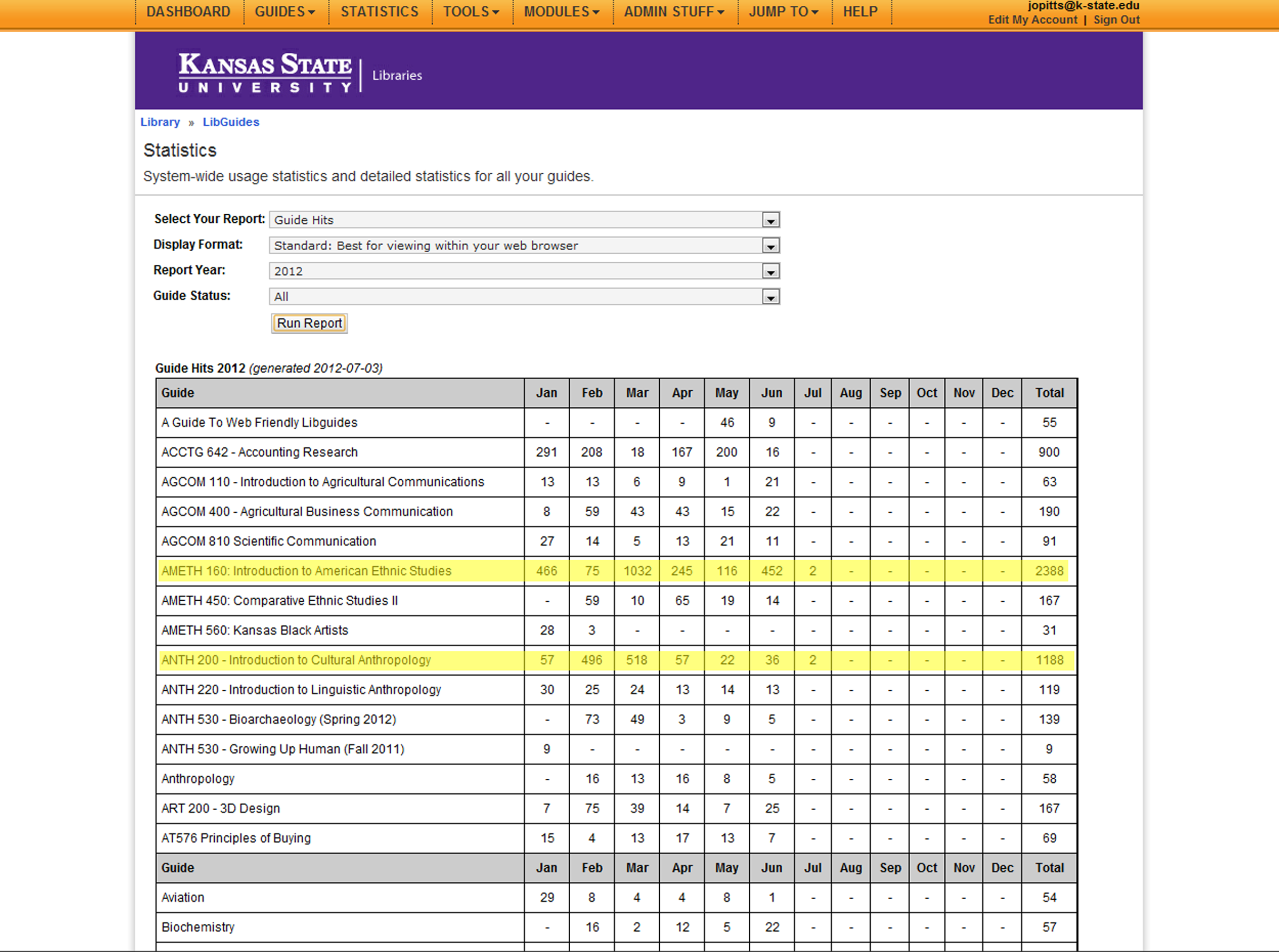Expand the Guides menu
1279x952 pixels.
pos(285,12)
